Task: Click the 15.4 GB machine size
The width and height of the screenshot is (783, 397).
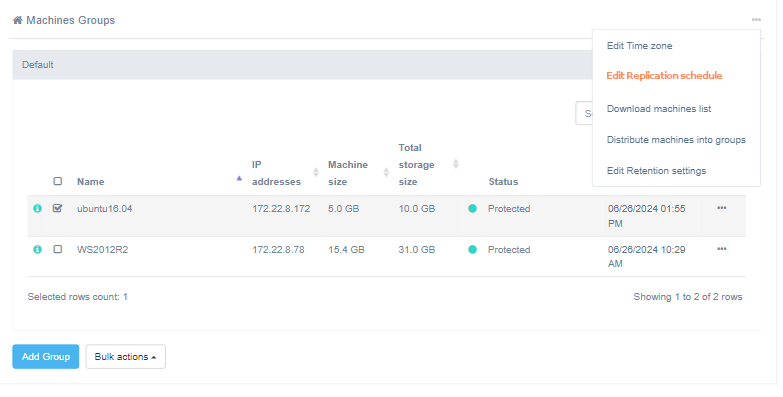Action: point(346,250)
